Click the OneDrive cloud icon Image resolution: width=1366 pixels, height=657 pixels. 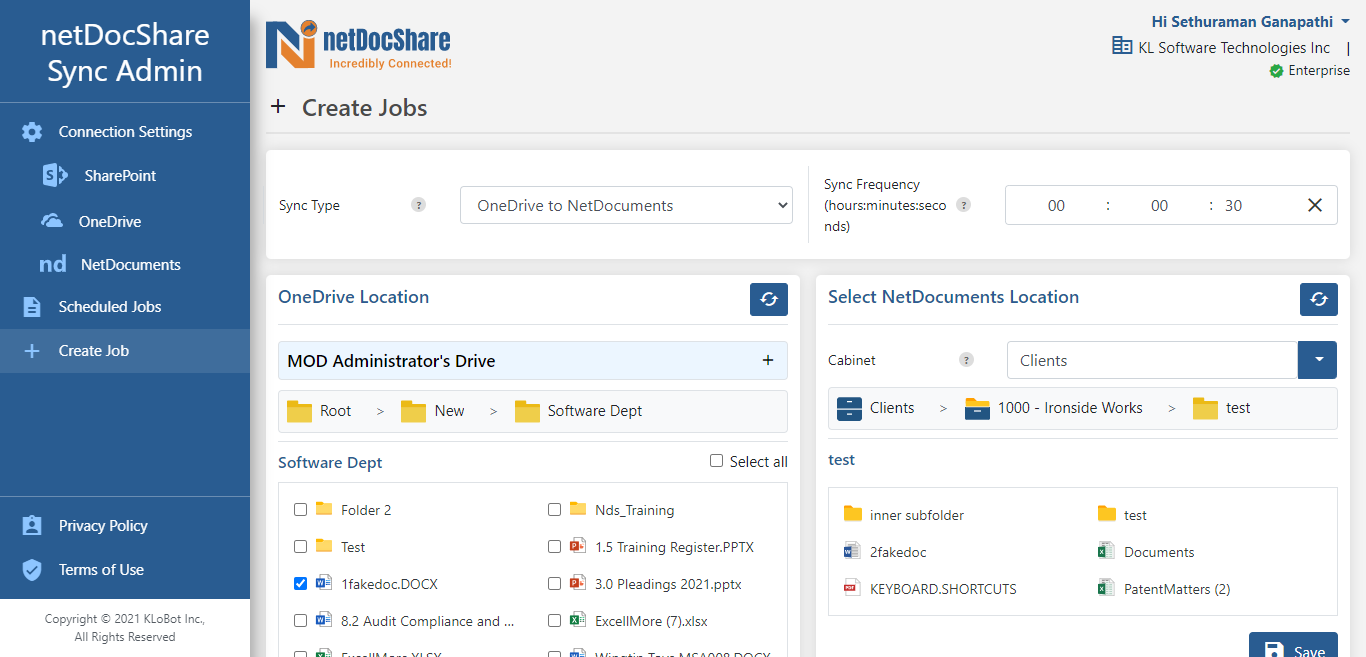tap(52, 221)
